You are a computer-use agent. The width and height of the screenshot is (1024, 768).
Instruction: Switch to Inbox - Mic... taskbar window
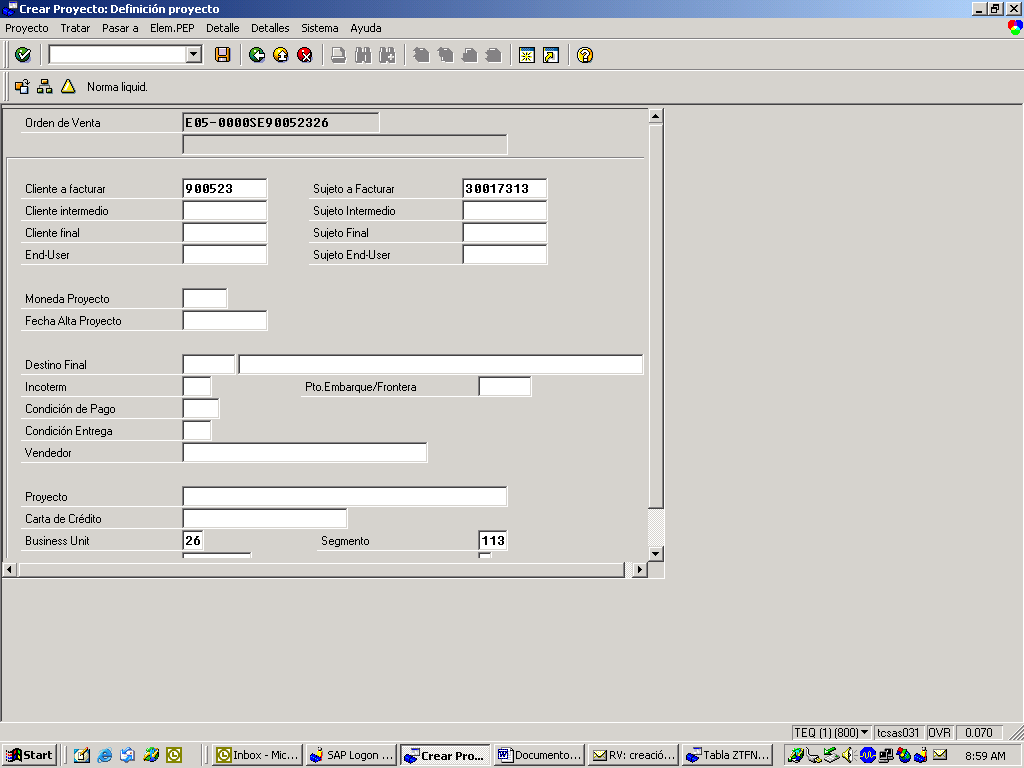[257, 755]
